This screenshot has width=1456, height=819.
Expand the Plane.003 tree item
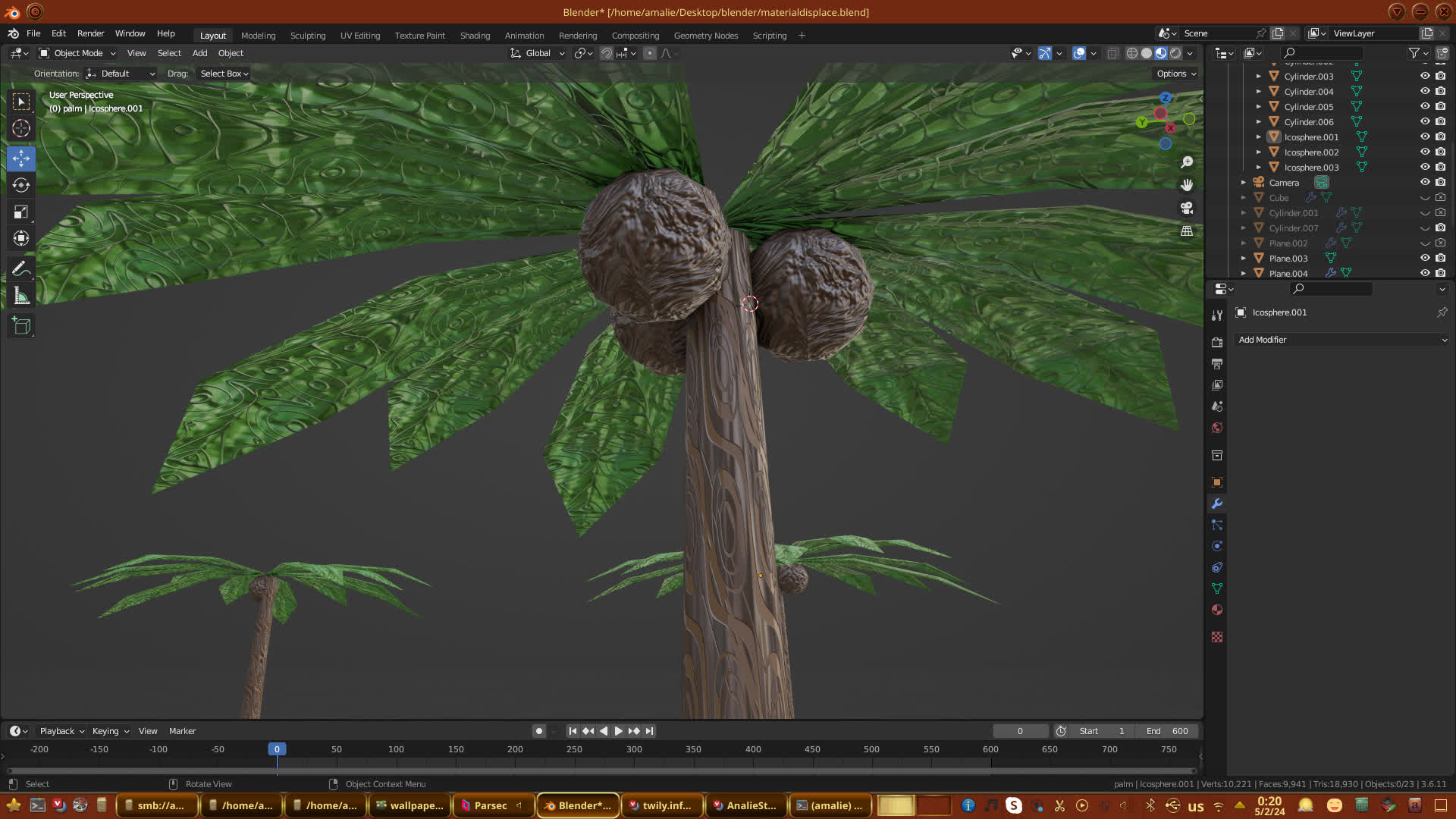click(1244, 259)
